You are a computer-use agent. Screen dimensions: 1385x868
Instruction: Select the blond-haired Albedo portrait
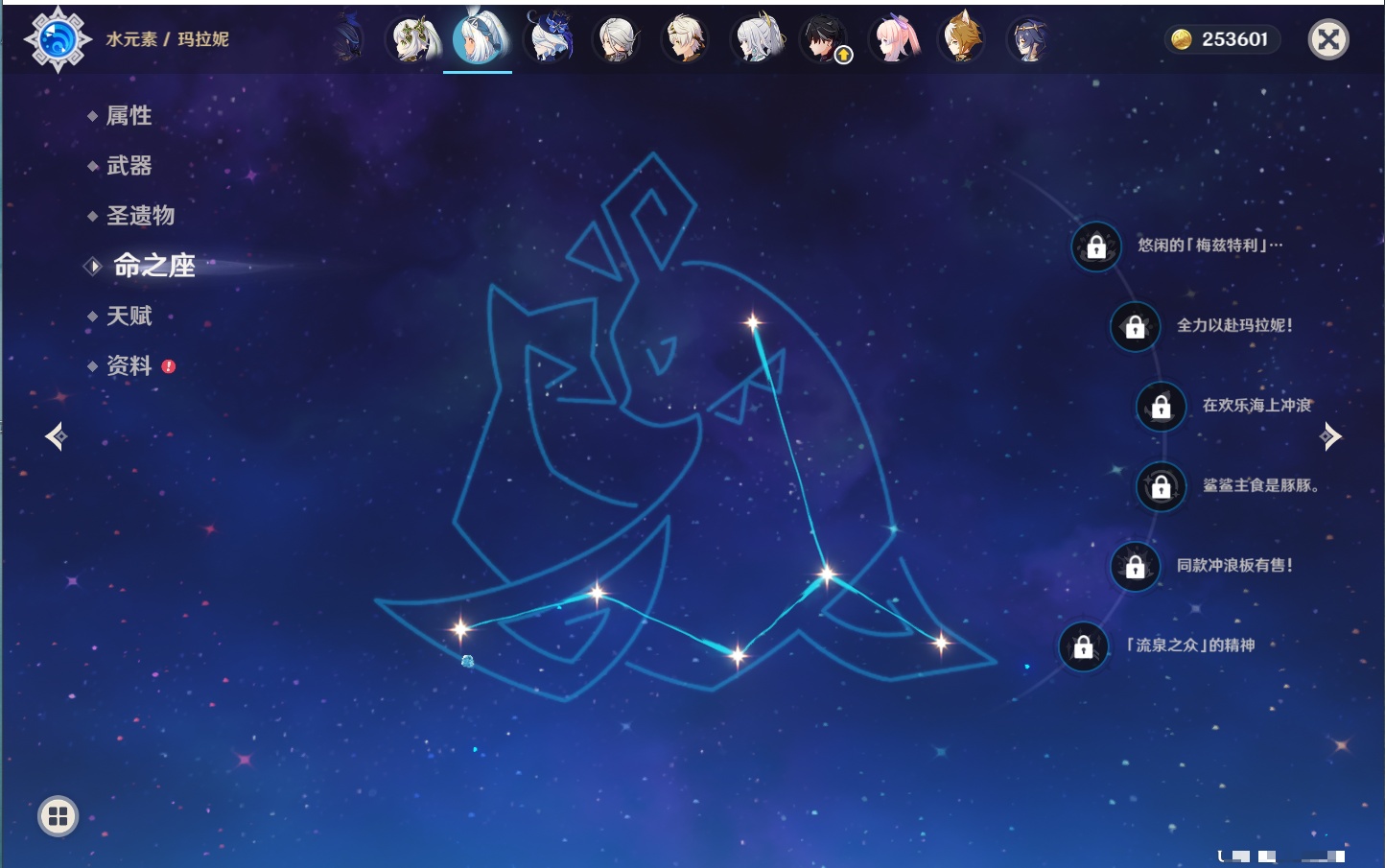click(x=686, y=39)
